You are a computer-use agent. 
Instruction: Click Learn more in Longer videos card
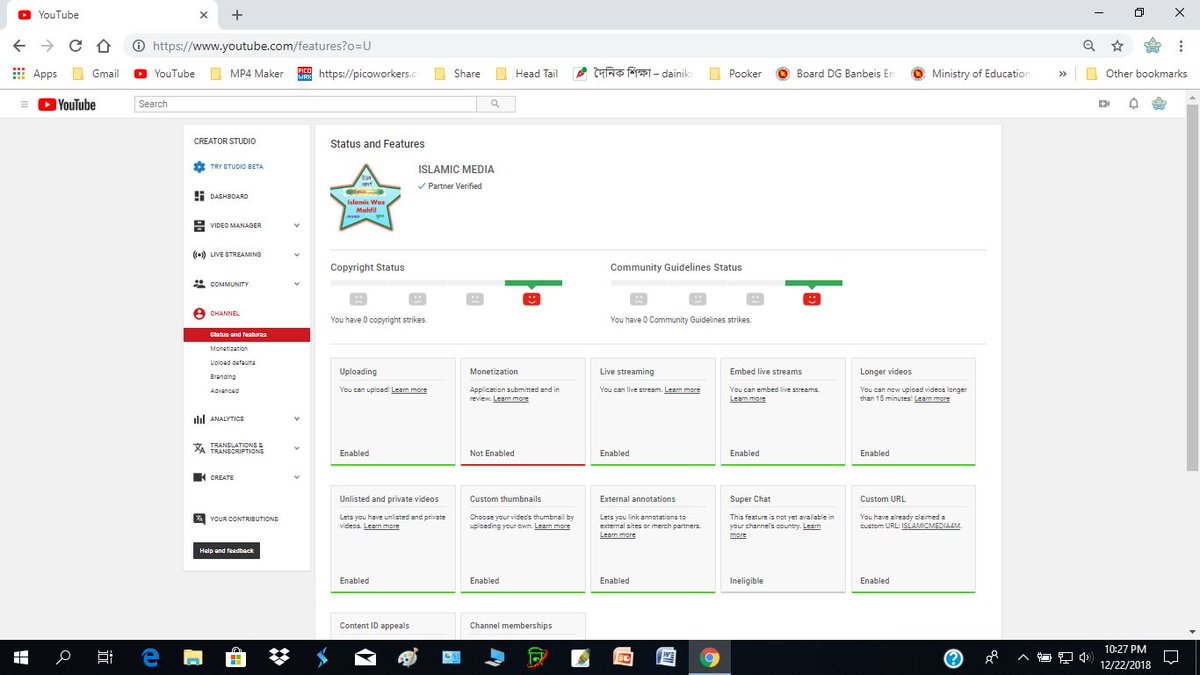[x=932, y=399]
